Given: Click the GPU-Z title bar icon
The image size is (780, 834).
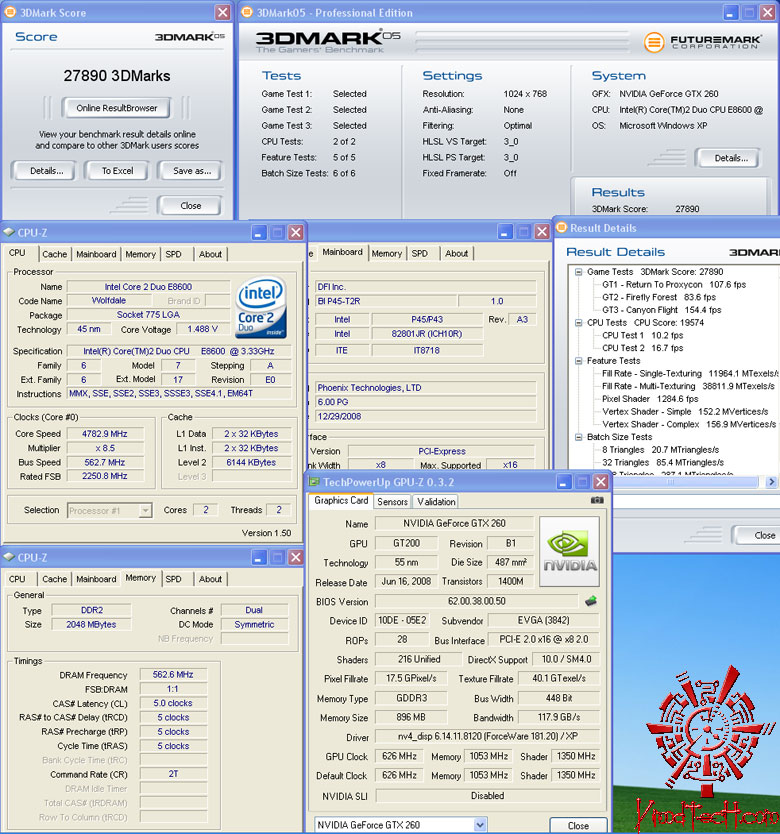Looking at the screenshot, I should click(314, 482).
